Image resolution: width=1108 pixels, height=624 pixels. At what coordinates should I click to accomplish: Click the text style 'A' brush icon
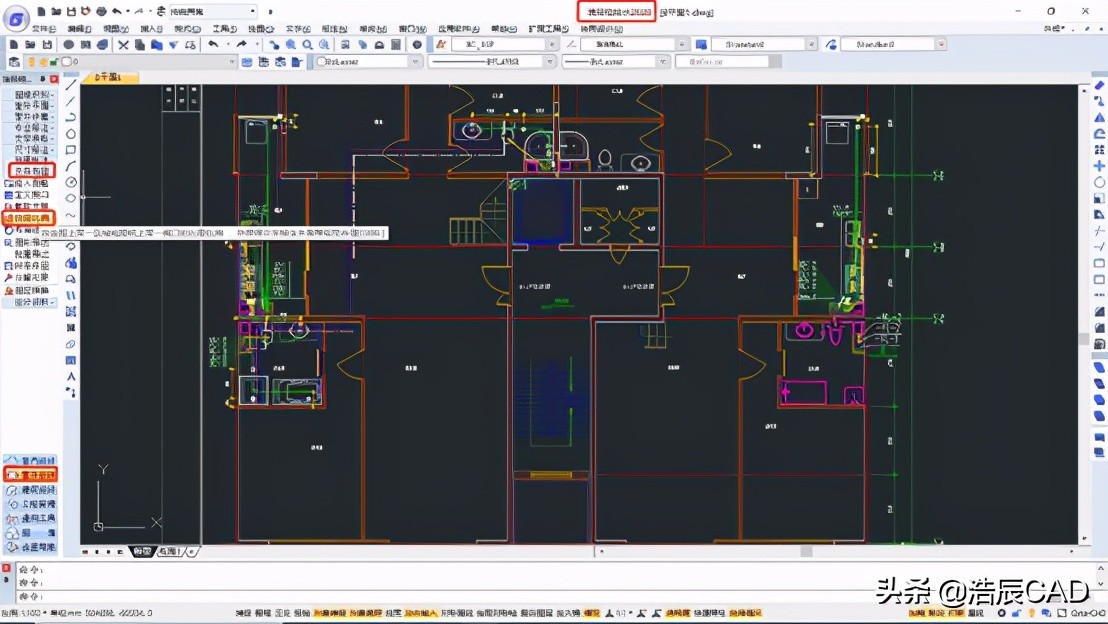[441, 45]
